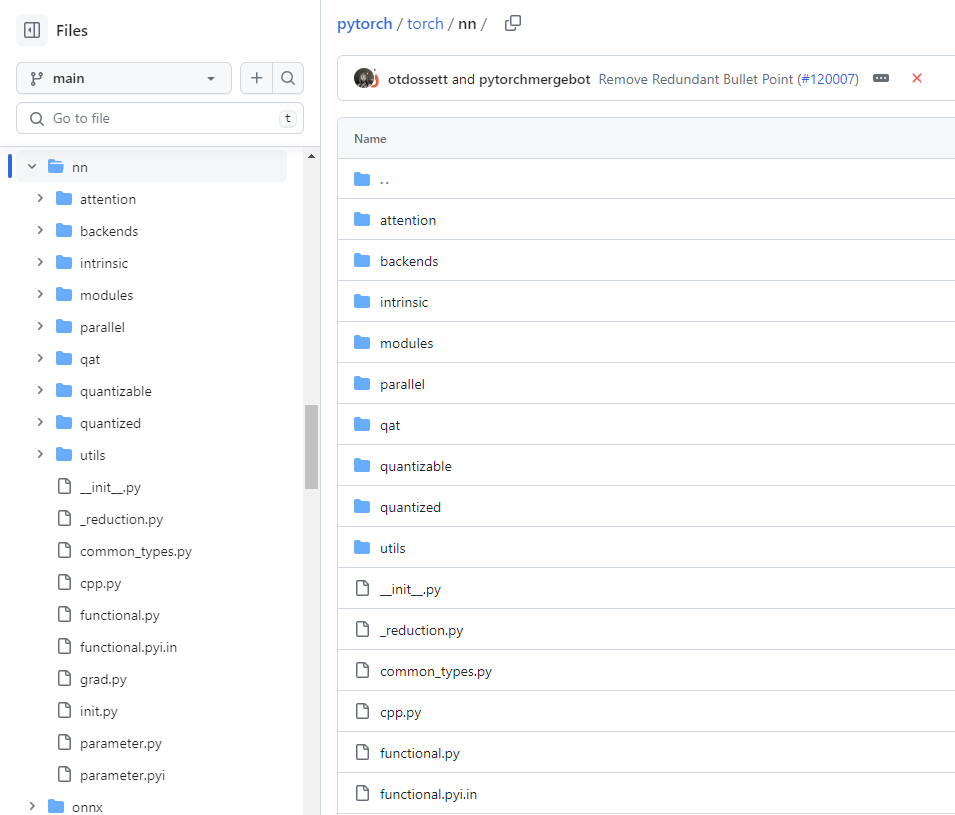
Task: Open parallel folder in the main list
Action: [x=402, y=384]
